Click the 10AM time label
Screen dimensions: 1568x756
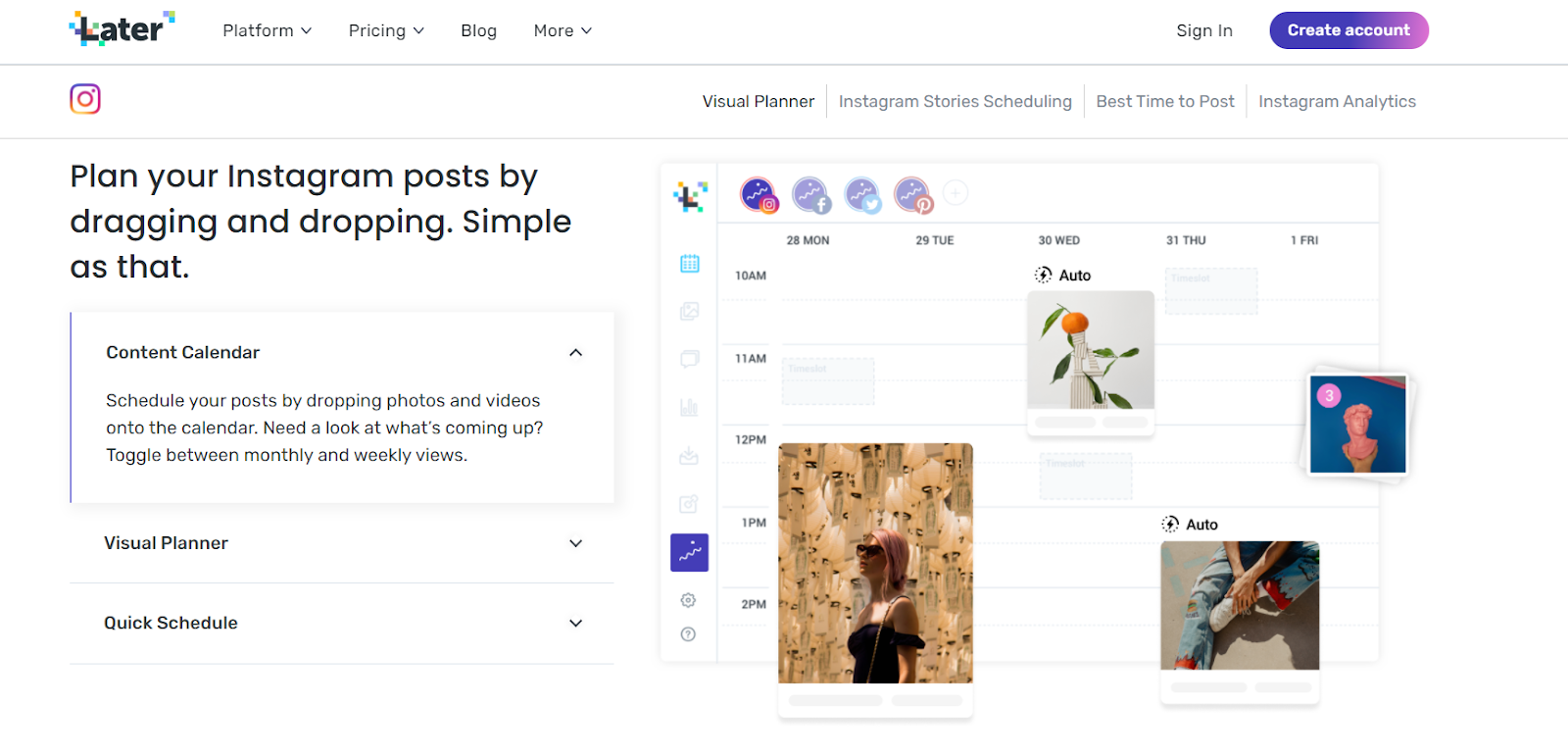tap(751, 276)
